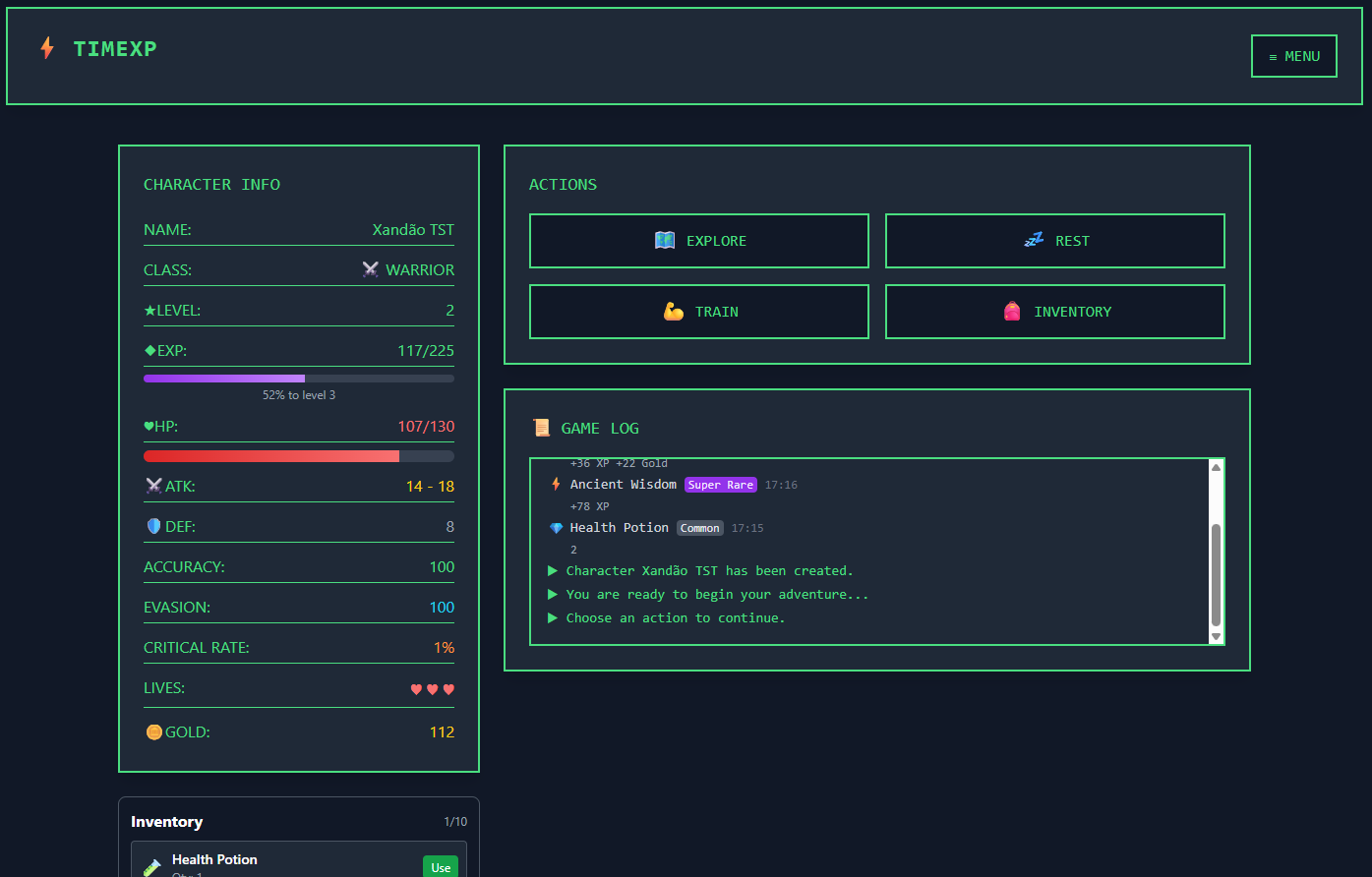Click the gold coin icon
Image resolution: width=1372 pixels, height=877 pixels.
[x=153, y=731]
